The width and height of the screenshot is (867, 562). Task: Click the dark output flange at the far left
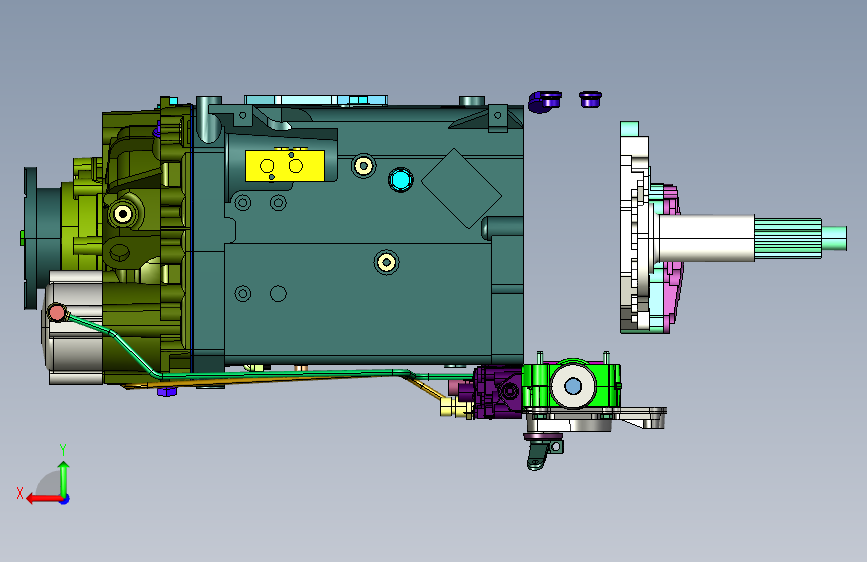tap(32, 238)
